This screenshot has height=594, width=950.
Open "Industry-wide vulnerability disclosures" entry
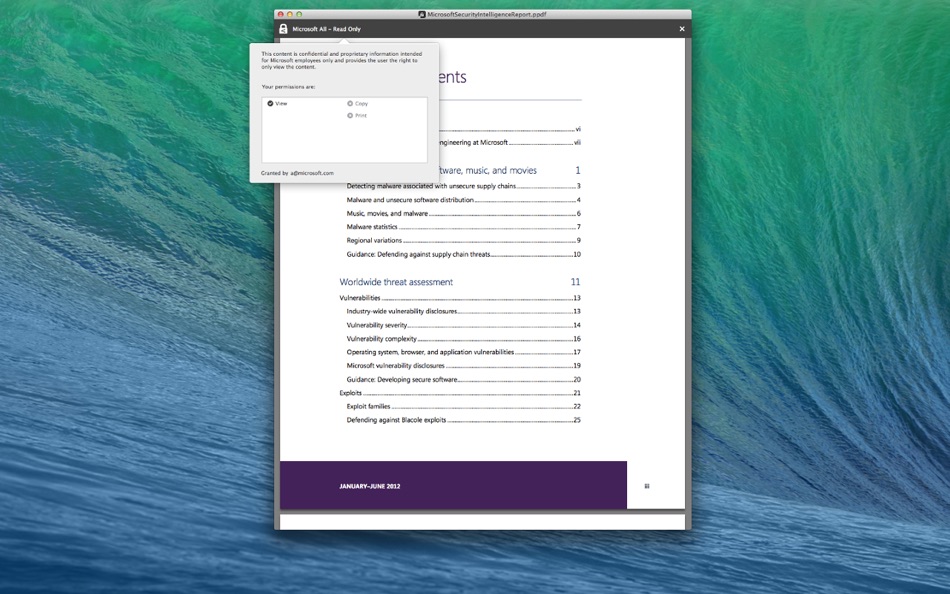pos(463,311)
